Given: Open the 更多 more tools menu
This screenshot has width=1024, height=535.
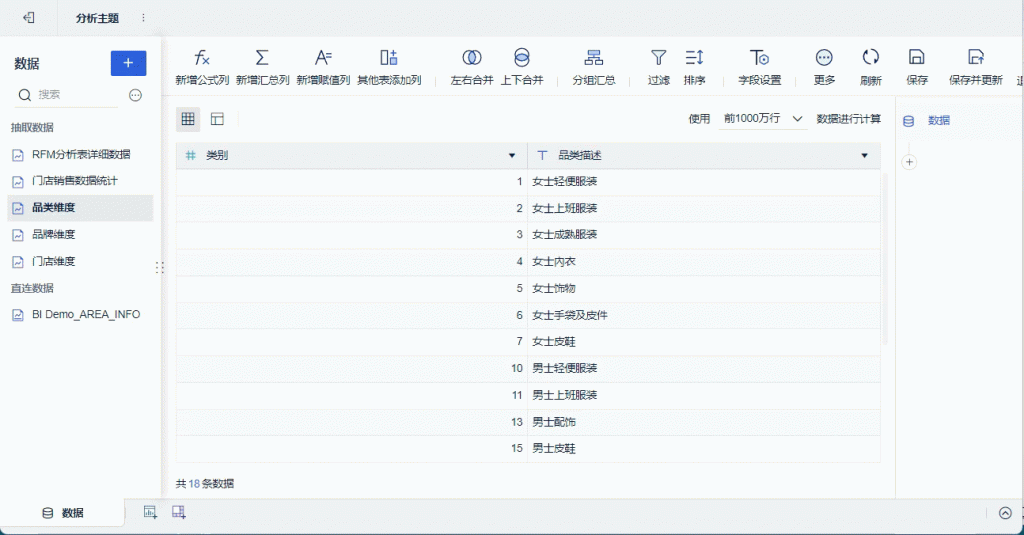Looking at the screenshot, I should [824, 67].
